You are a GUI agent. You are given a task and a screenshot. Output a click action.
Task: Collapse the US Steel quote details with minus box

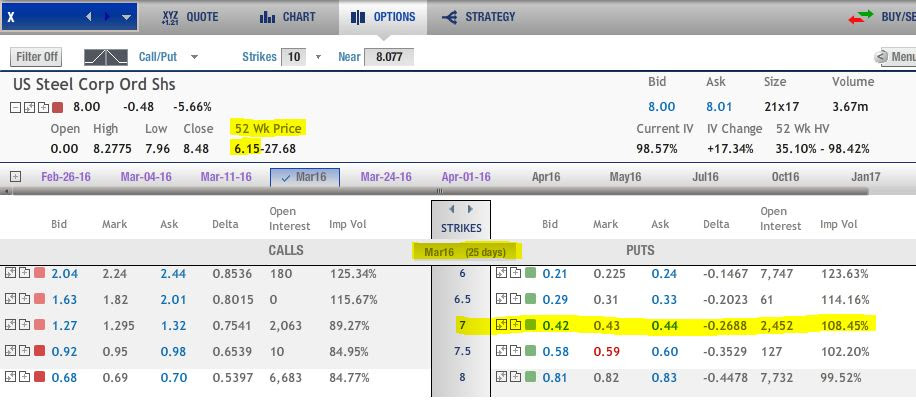pyautogui.click(x=16, y=108)
